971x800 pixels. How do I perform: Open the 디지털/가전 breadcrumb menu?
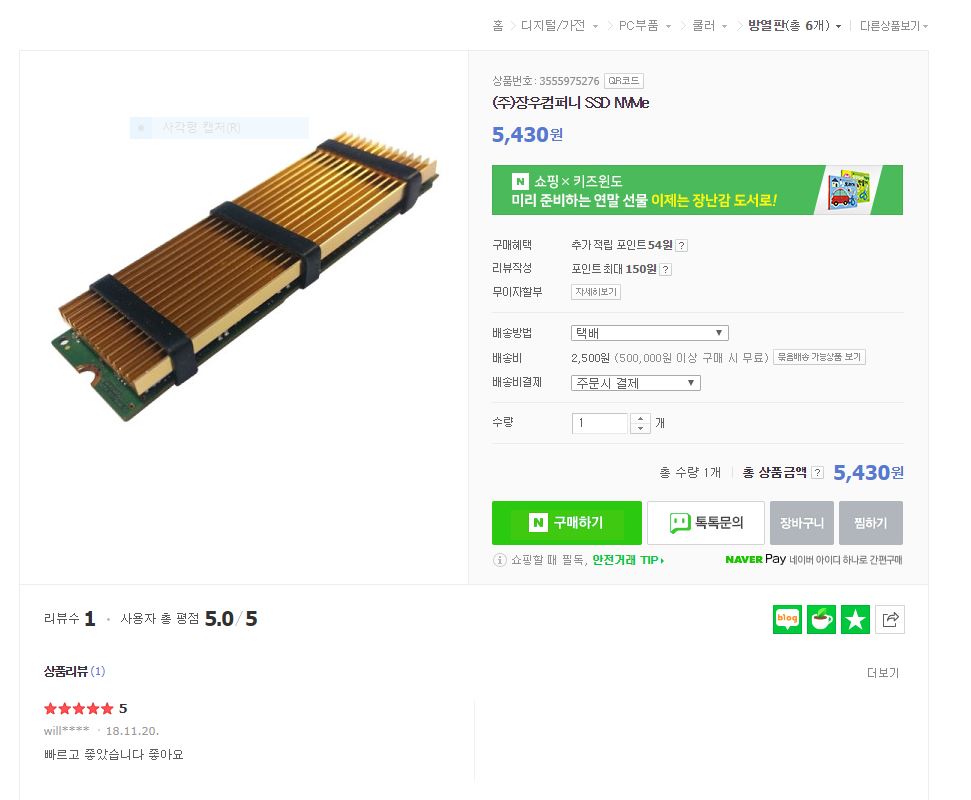coord(559,25)
